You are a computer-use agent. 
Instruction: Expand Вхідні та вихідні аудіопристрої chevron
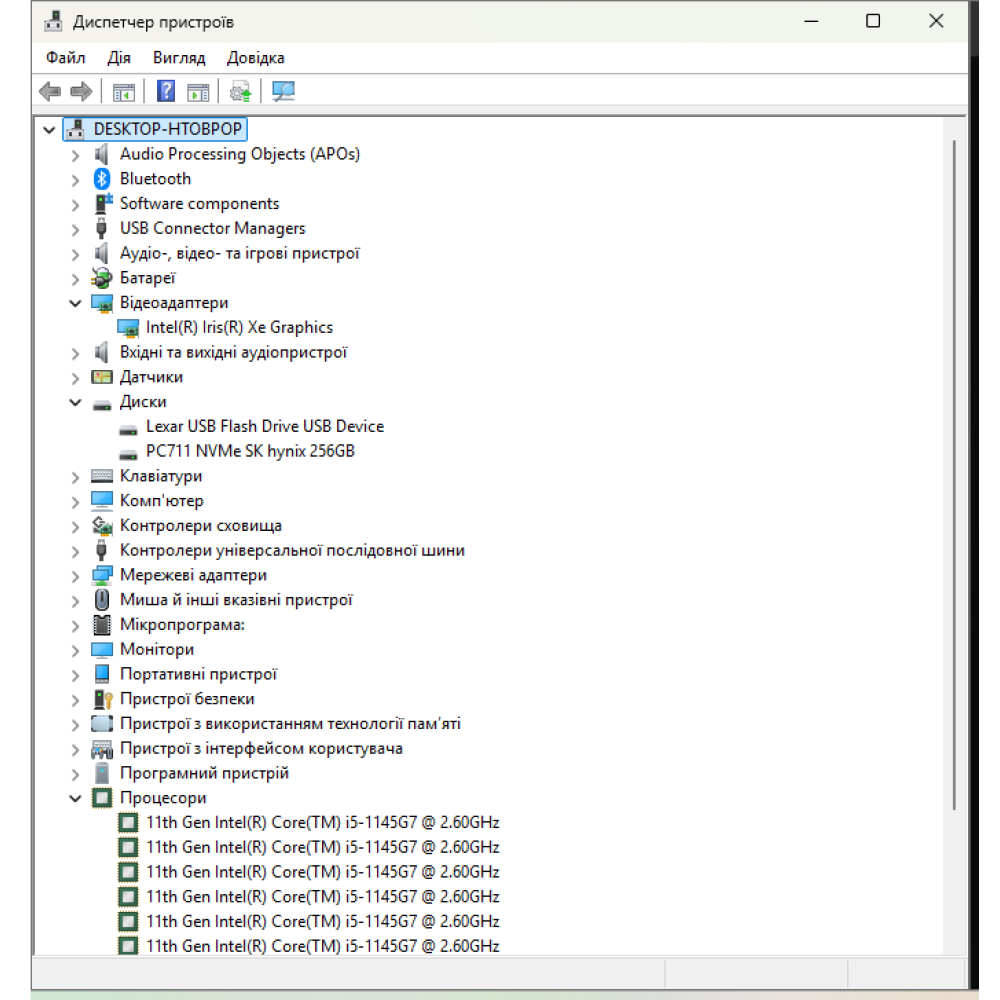(x=75, y=353)
